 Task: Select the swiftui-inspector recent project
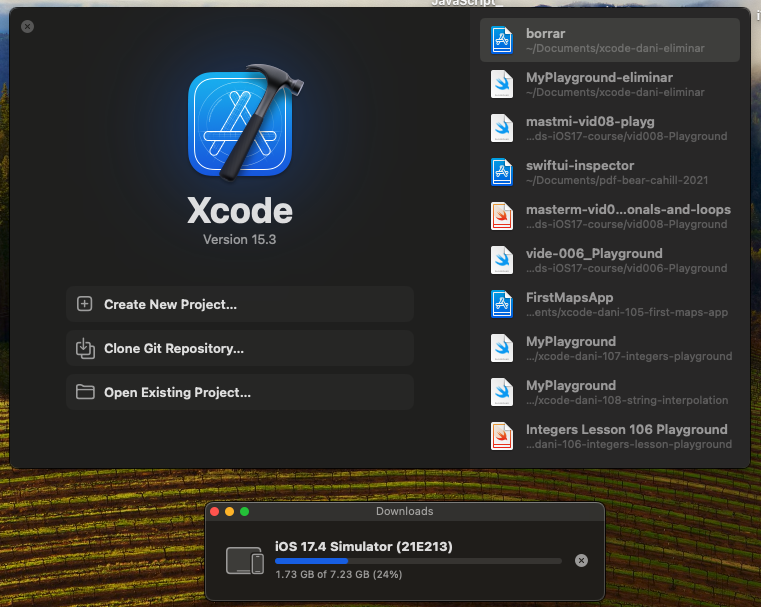610,172
